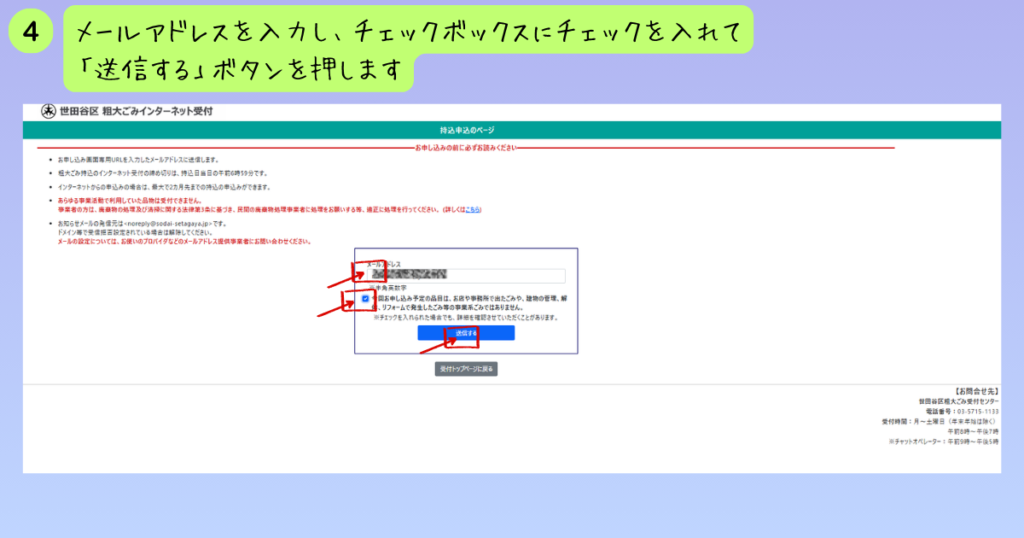The image size is (1024, 538).
Task: Click the 世田谷区粗大ごみ受付センター text
Action: point(959,402)
